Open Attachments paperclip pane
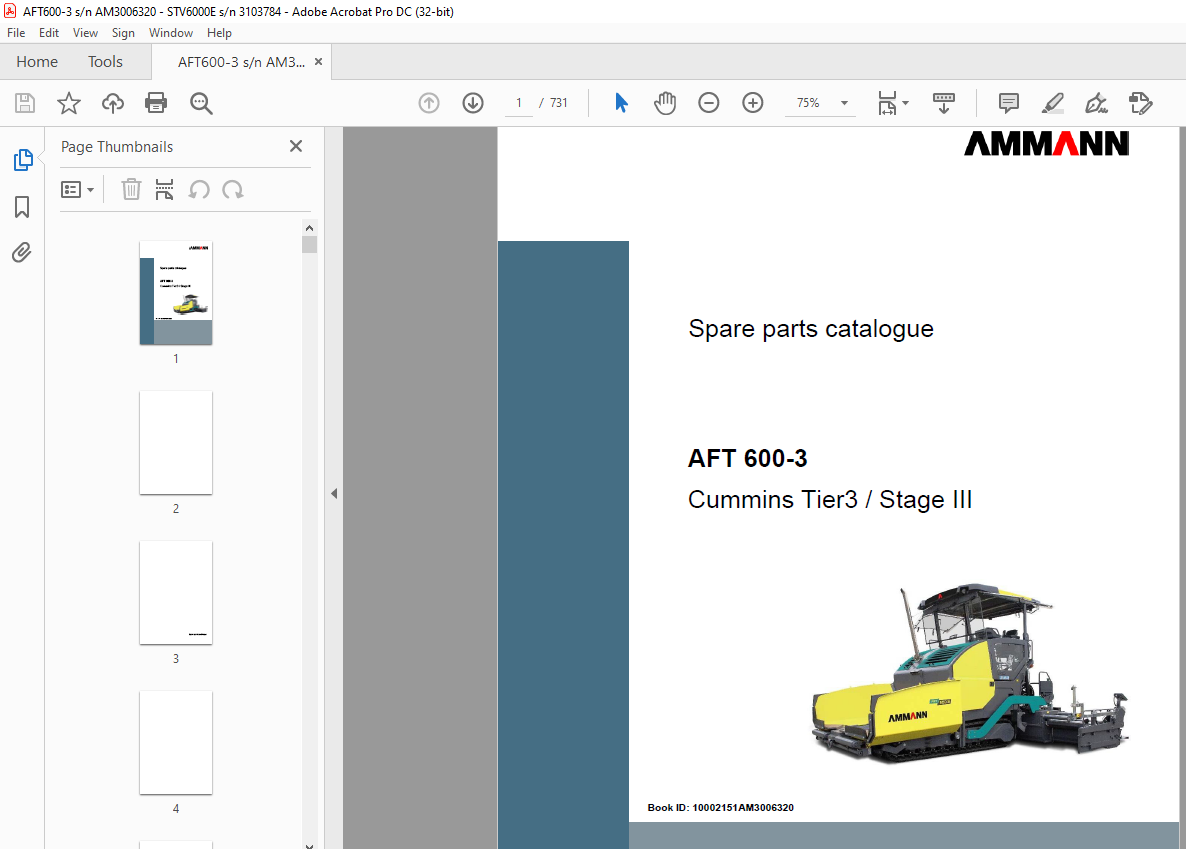Viewport: 1186px width, 849px height. [x=22, y=252]
